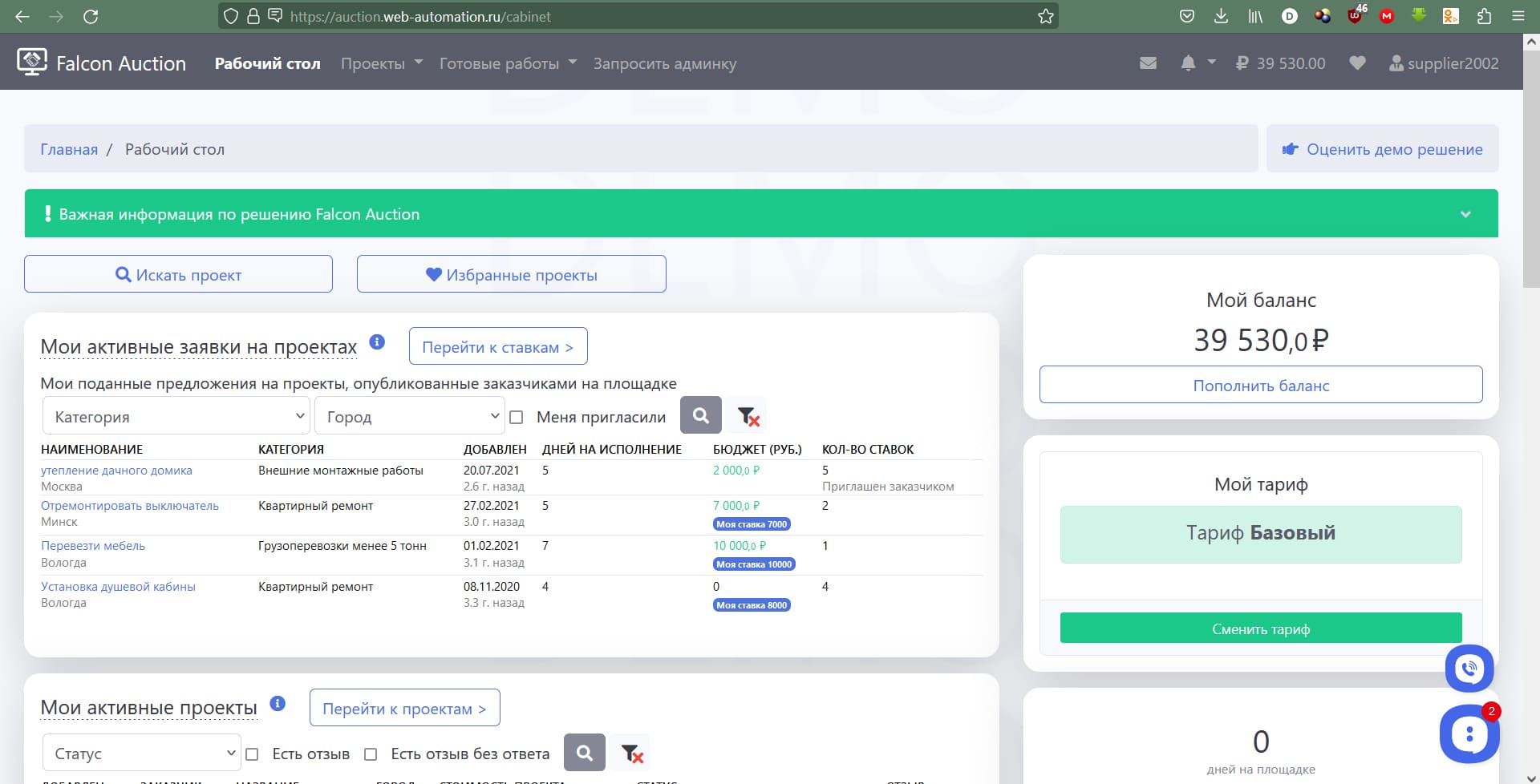The height and width of the screenshot is (784, 1540).
Task: Bookmark this page with the star icon
Action: (x=1045, y=16)
